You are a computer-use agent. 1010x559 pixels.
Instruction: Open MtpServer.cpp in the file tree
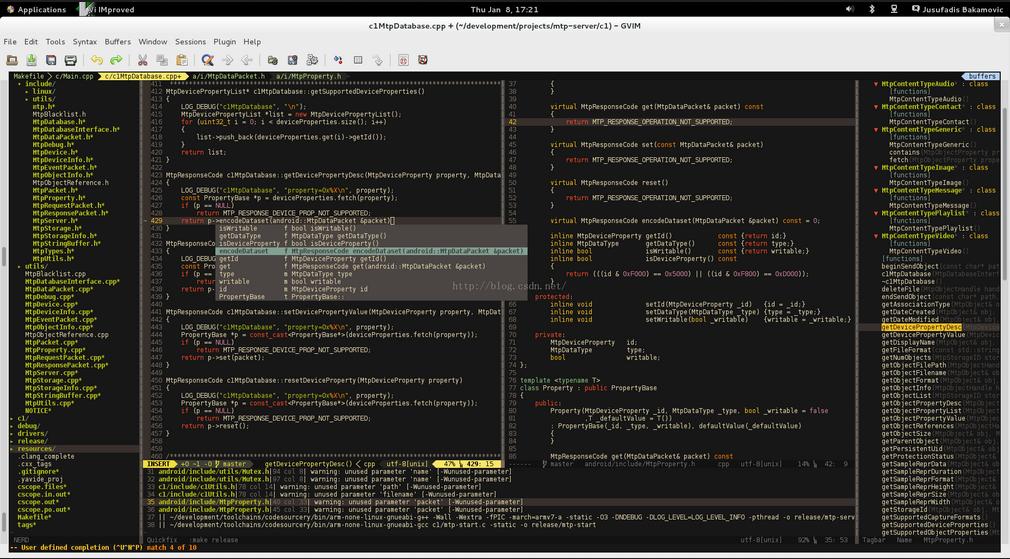pos(52,373)
